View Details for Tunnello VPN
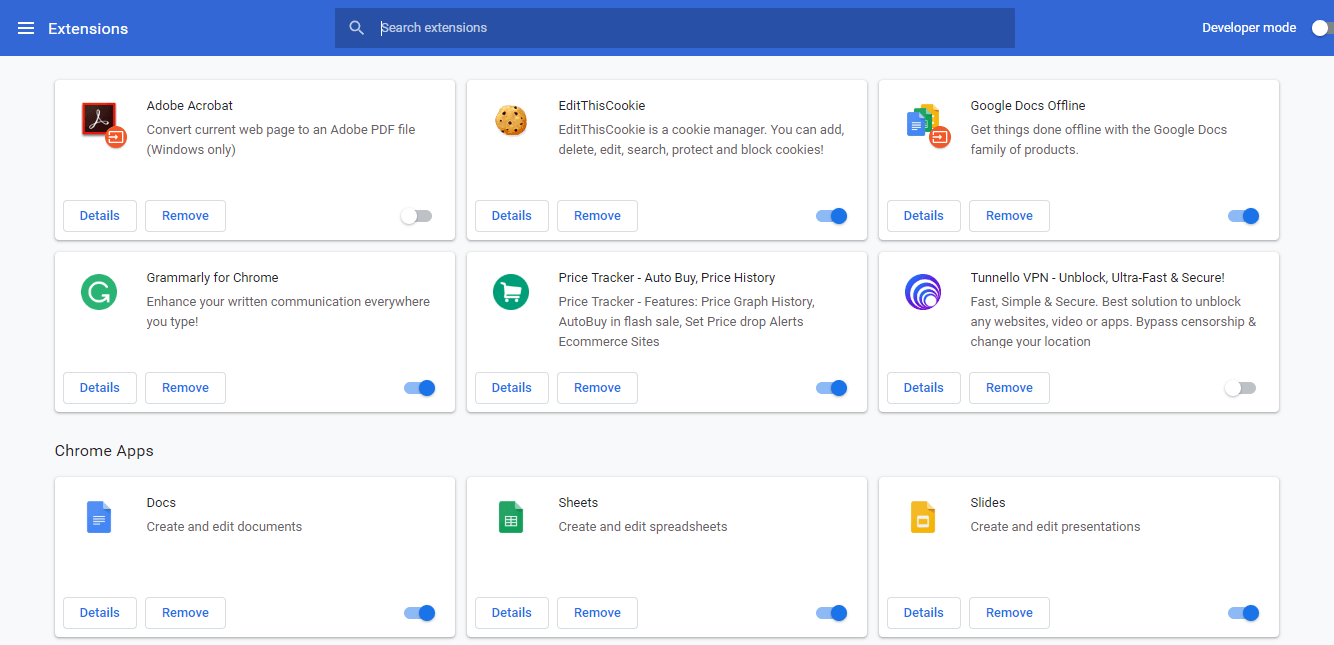Image resolution: width=1334 pixels, height=645 pixels. pyautogui.click(x=924, y=388)
